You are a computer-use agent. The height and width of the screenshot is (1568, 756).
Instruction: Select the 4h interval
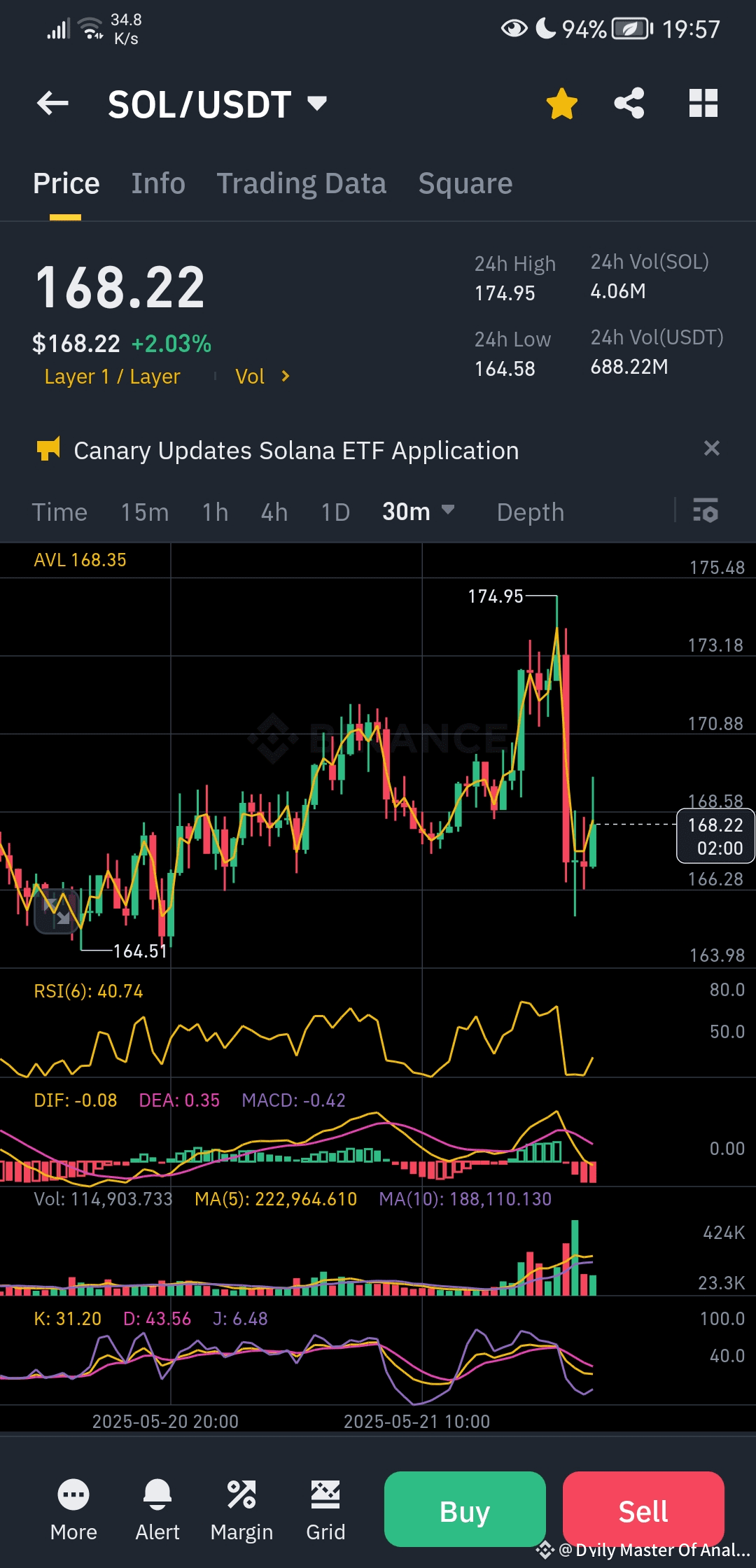(x=274, y=512)
